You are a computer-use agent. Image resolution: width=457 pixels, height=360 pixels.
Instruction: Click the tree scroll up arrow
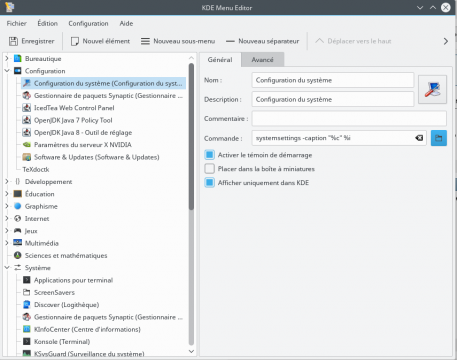[x=191, y=58]
